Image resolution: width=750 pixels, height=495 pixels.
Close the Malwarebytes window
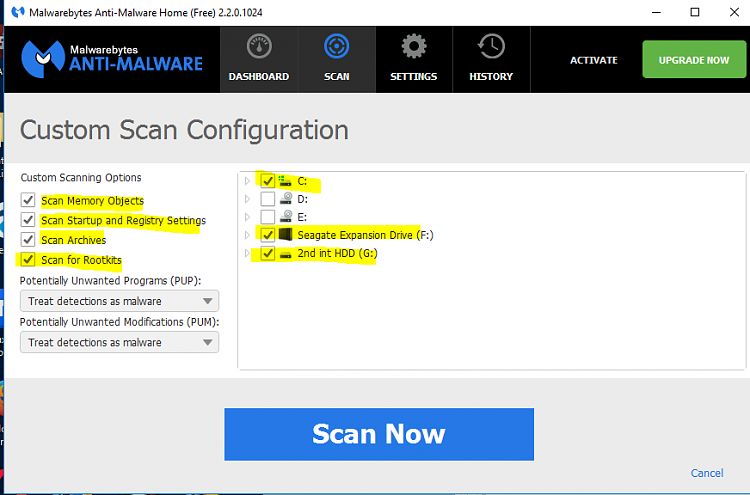tap(734, 12)
